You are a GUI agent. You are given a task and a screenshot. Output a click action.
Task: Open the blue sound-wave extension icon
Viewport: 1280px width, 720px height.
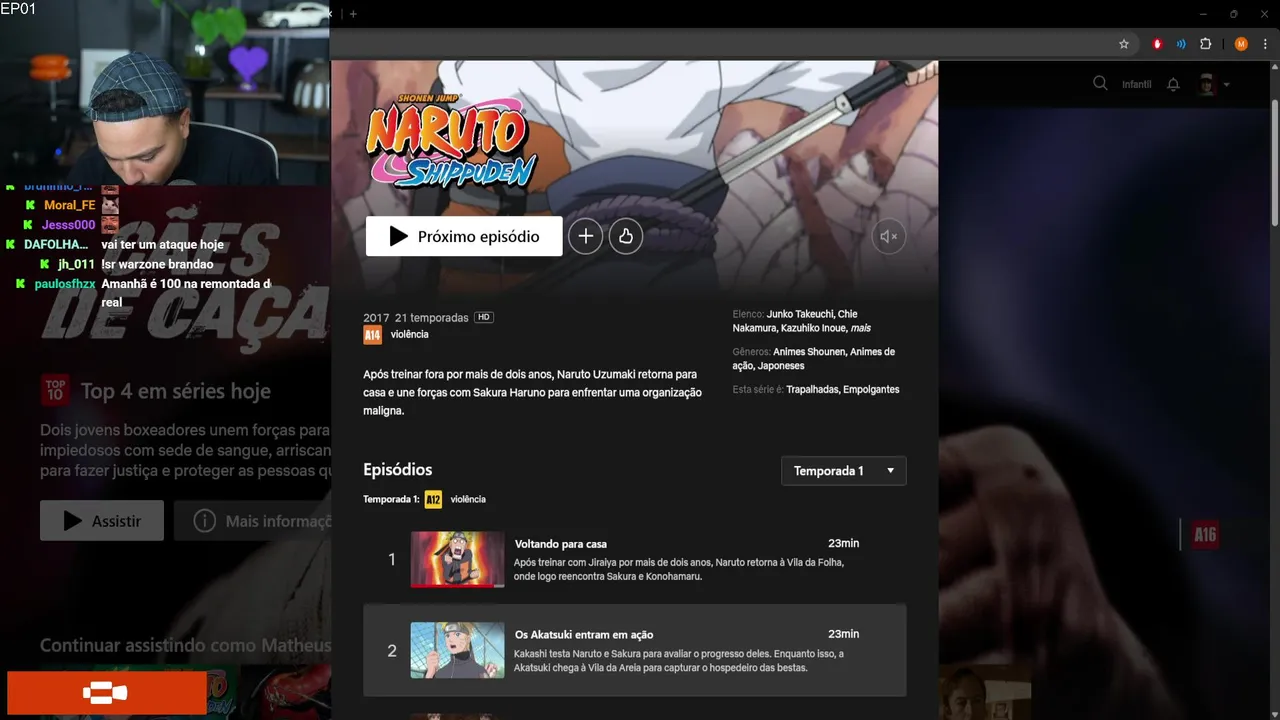coord(1181,44)
